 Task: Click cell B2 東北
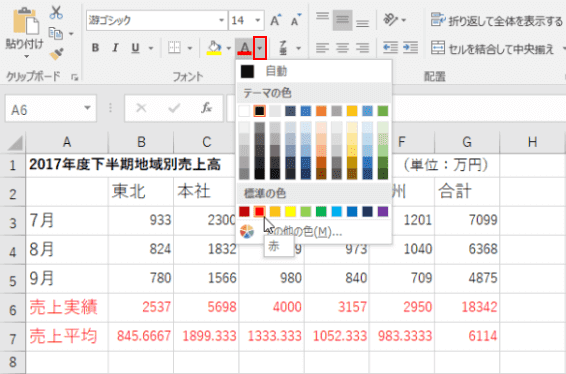tap(141, 192)
